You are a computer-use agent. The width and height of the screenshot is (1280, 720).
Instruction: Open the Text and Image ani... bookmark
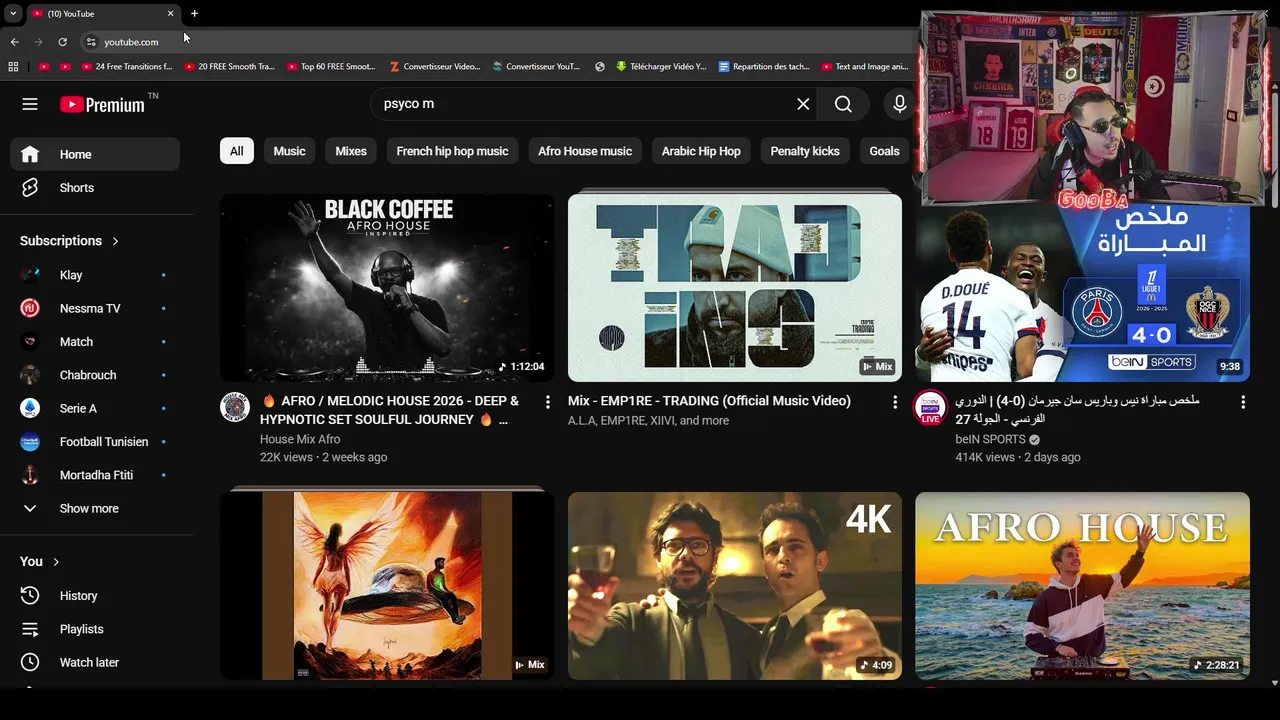865,67
